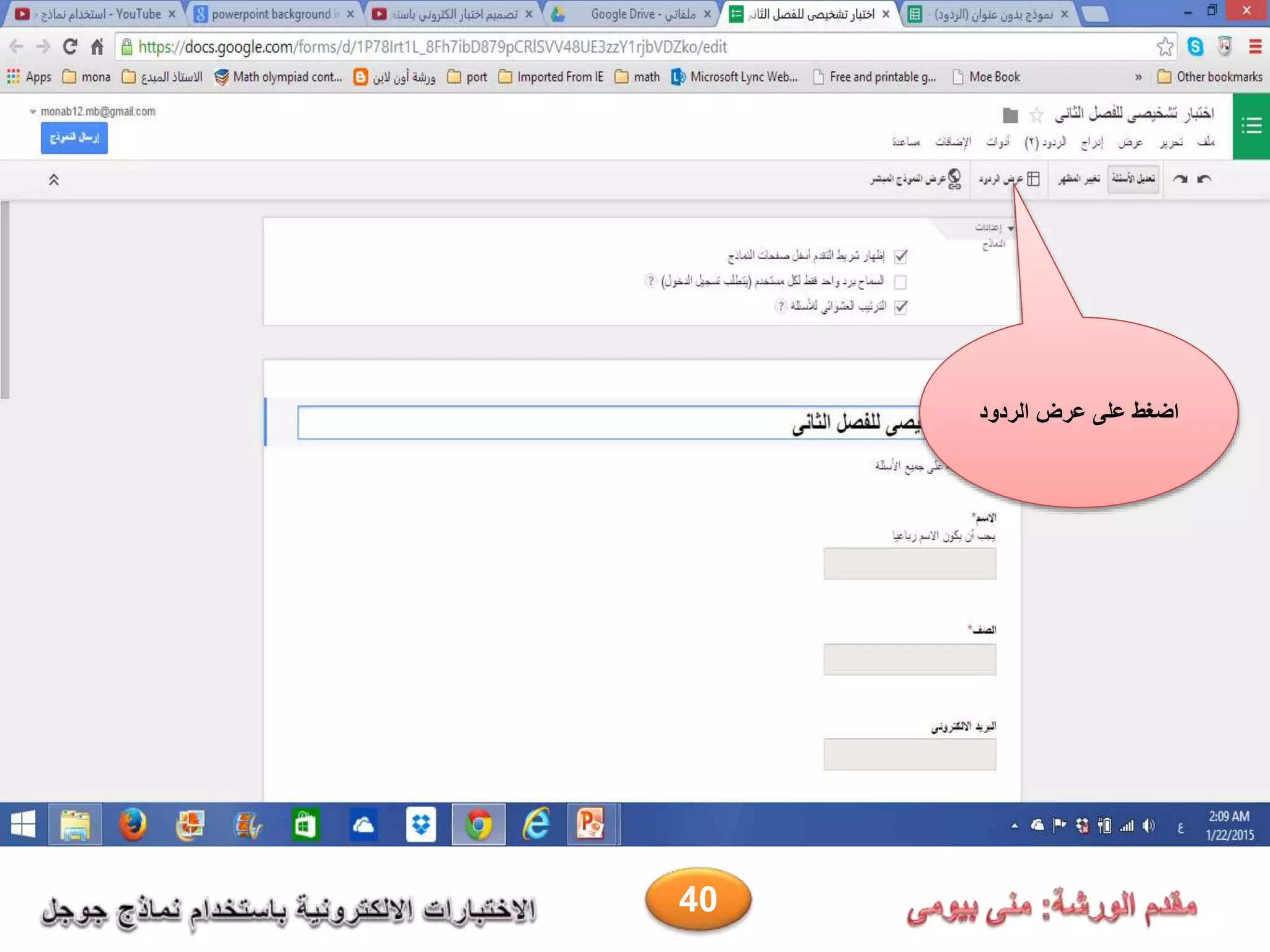This screenshot has height=952, width=1270.
Task: Click the Windows Start button
Action: click(x=23, y=825)
